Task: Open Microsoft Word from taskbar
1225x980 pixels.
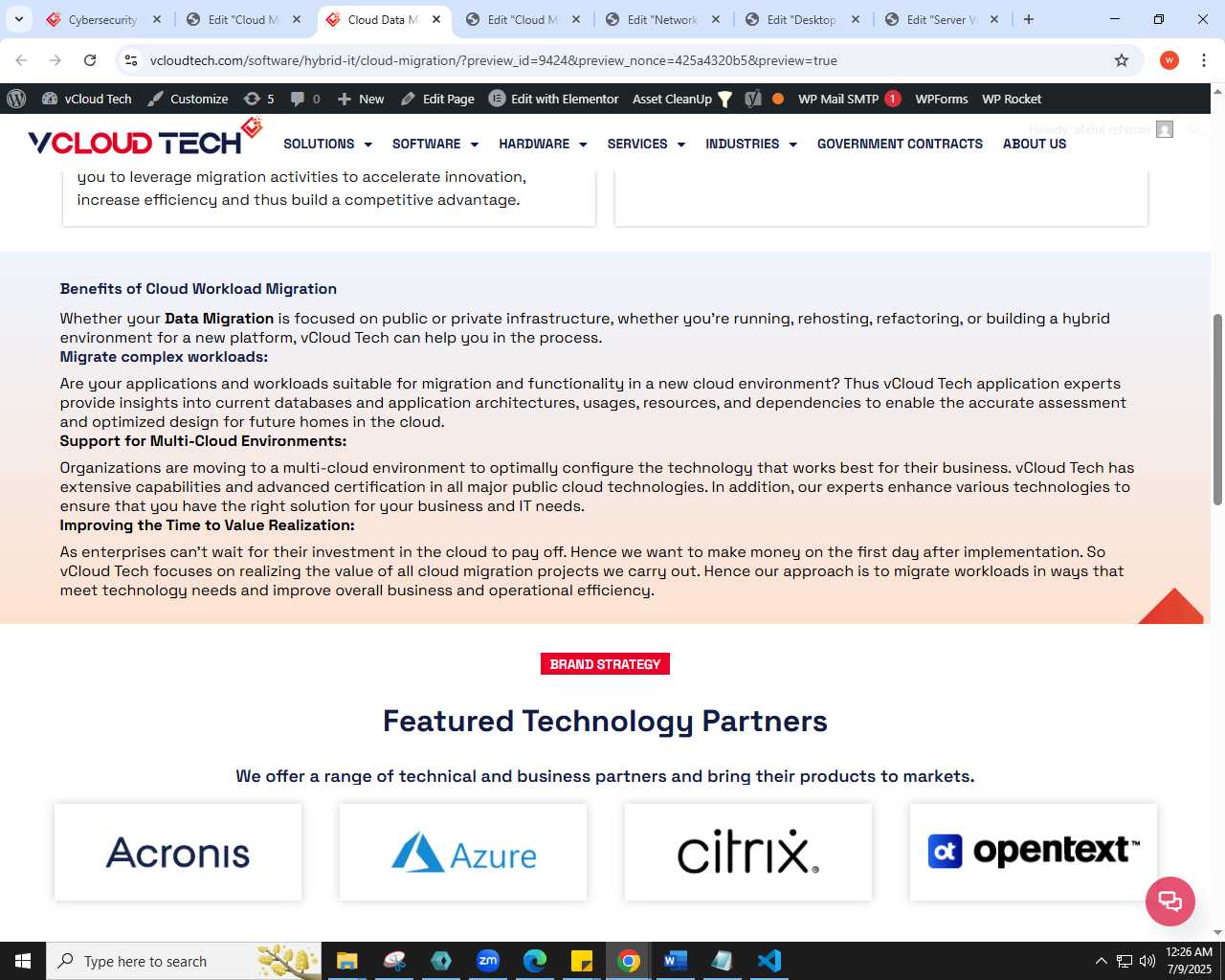Action: tap(676, 961)
